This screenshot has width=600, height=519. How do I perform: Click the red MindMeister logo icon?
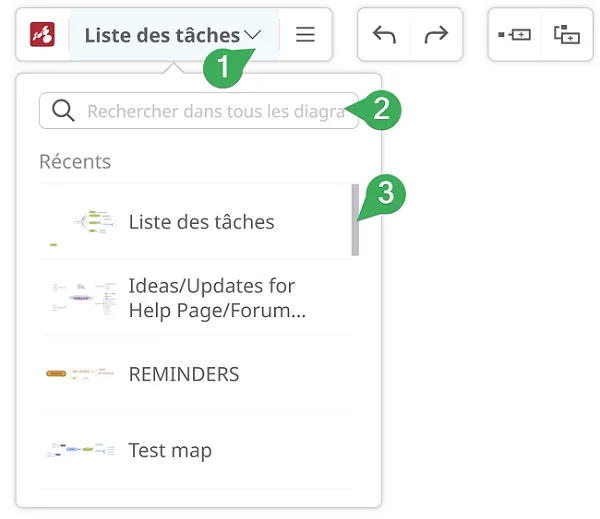42,34
